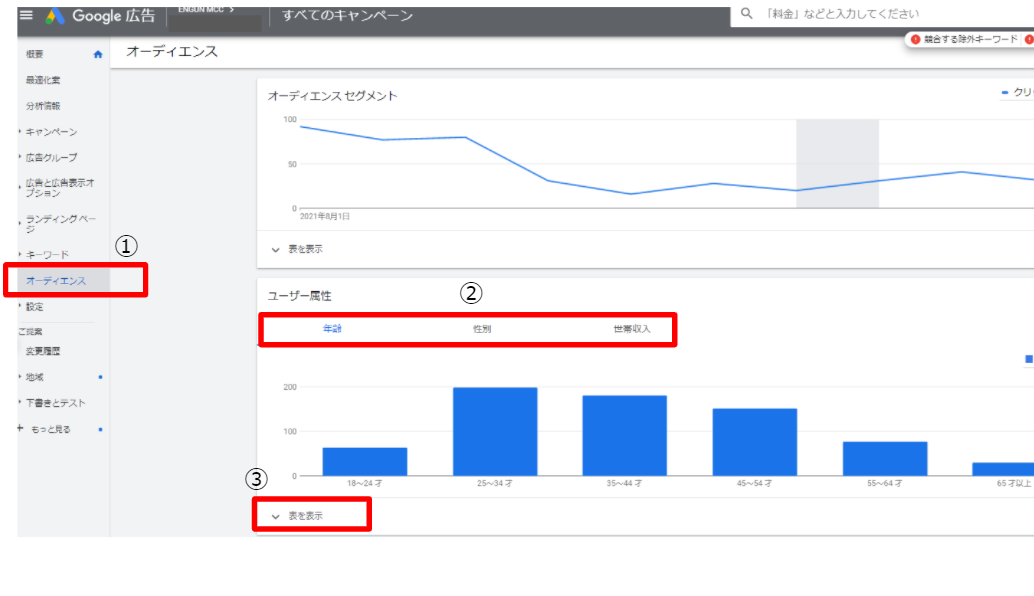Click the 競合する除外キーワード notification
This screenshot has height=596, width=1034.
970,40
